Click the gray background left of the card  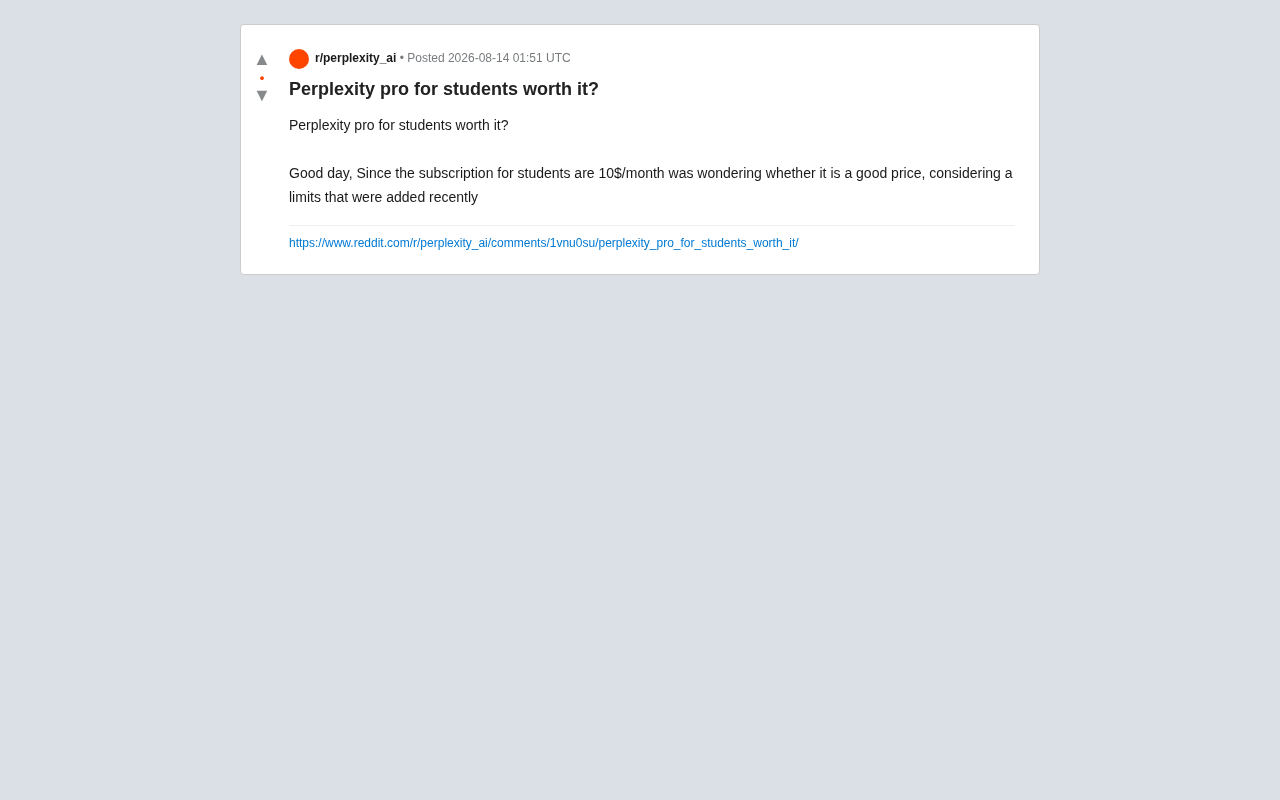120,150
